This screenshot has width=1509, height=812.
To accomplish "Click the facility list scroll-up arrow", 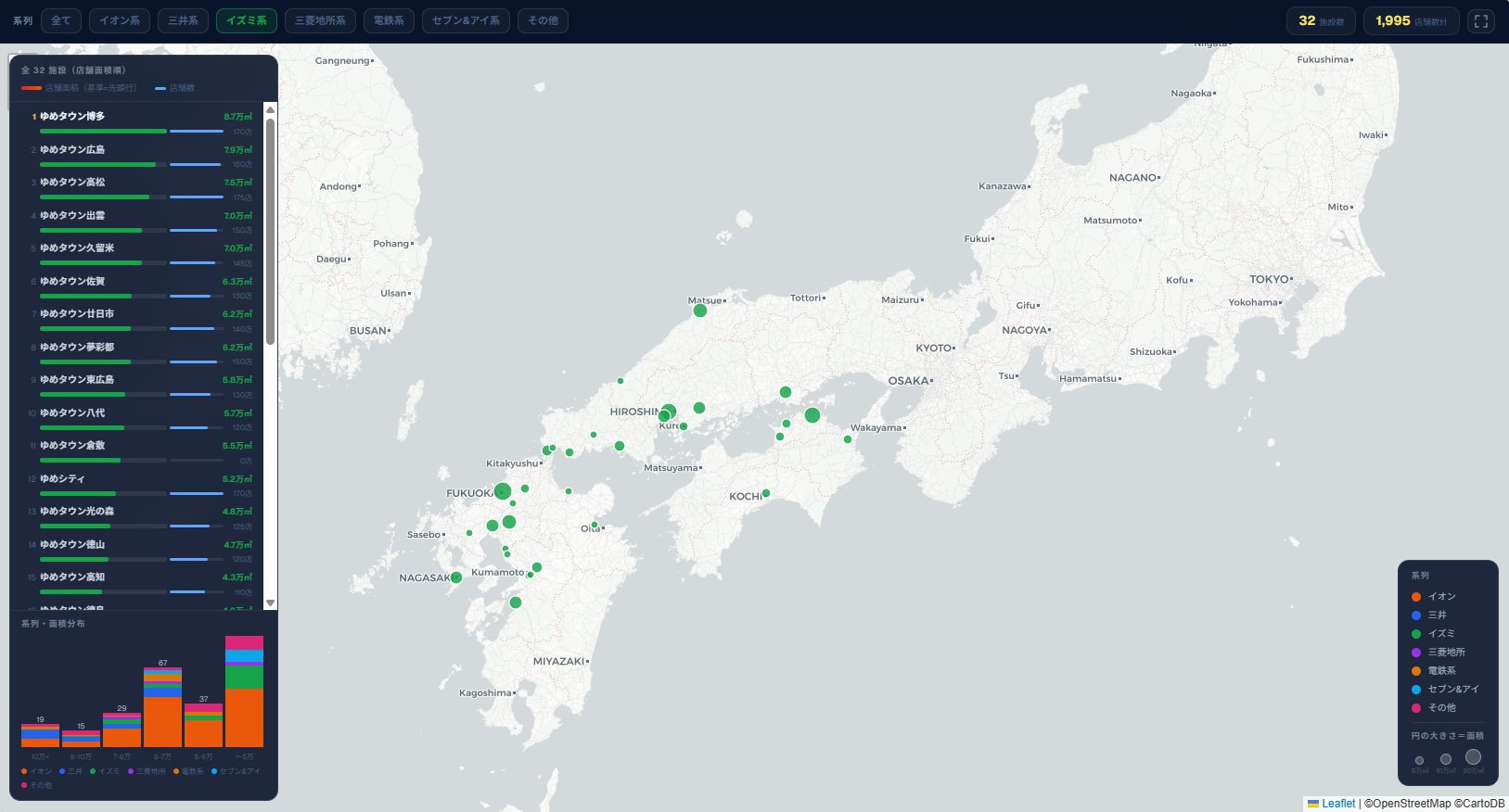I will 271,109.
